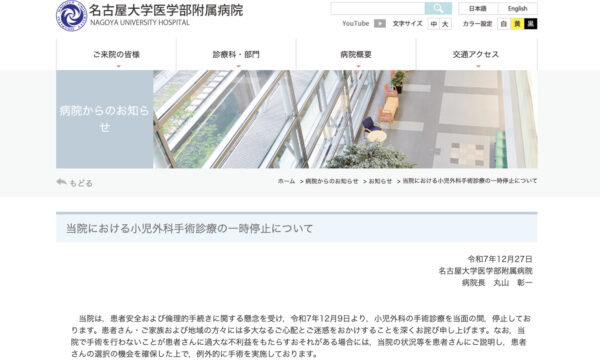Select white 白 color scheme
The image size is (600, 360).
coord(504,24)
